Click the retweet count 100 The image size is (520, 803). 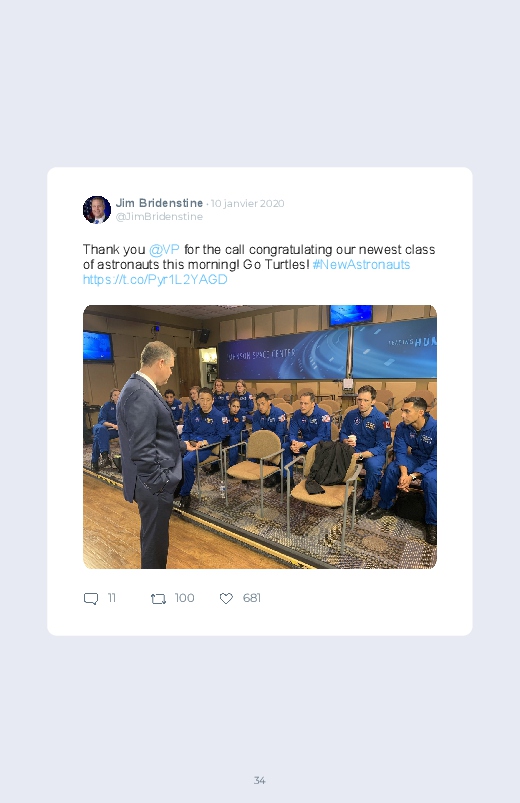tap(184, 598)
